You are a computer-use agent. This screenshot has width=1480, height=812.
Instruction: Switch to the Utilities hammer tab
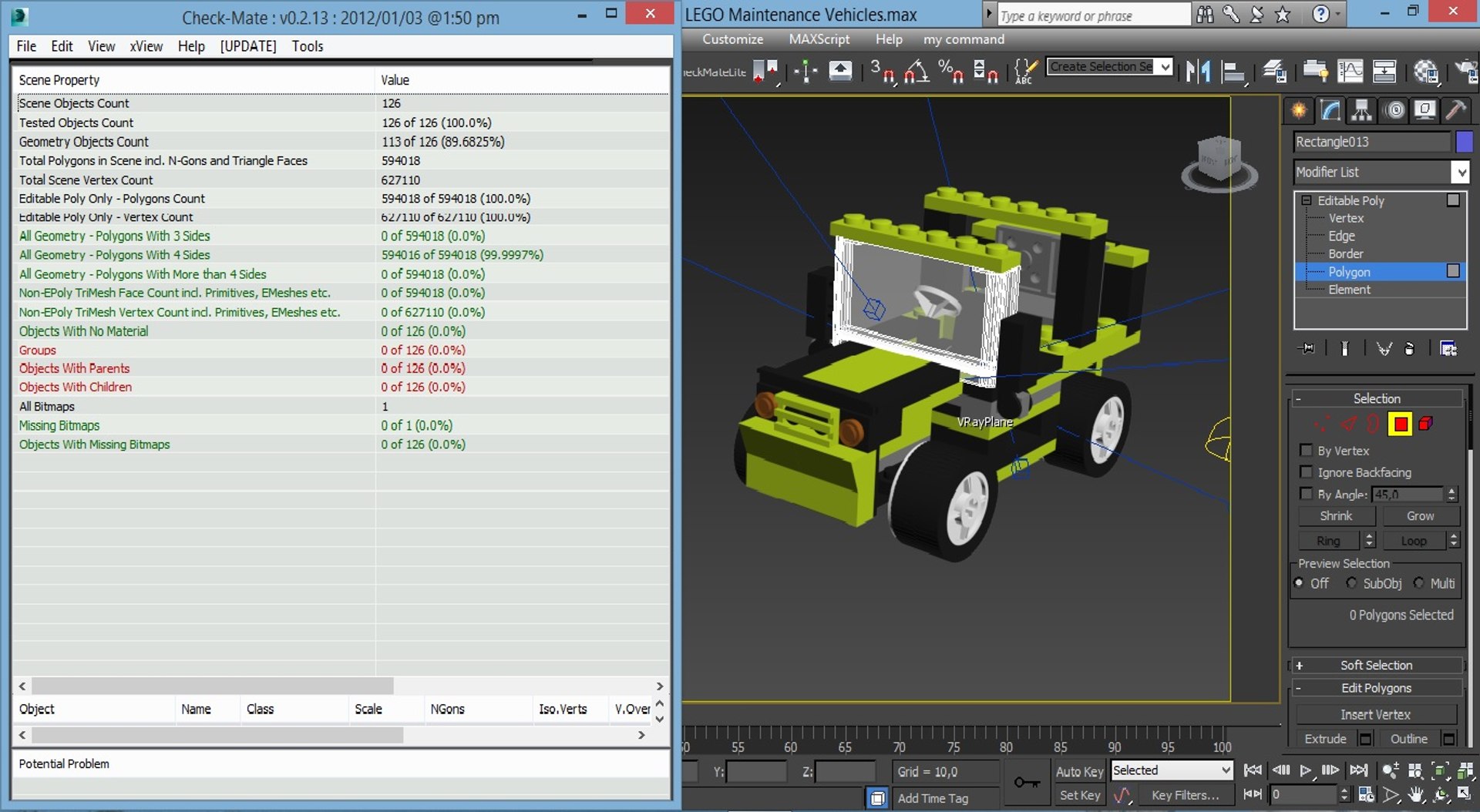(1455, 111)
